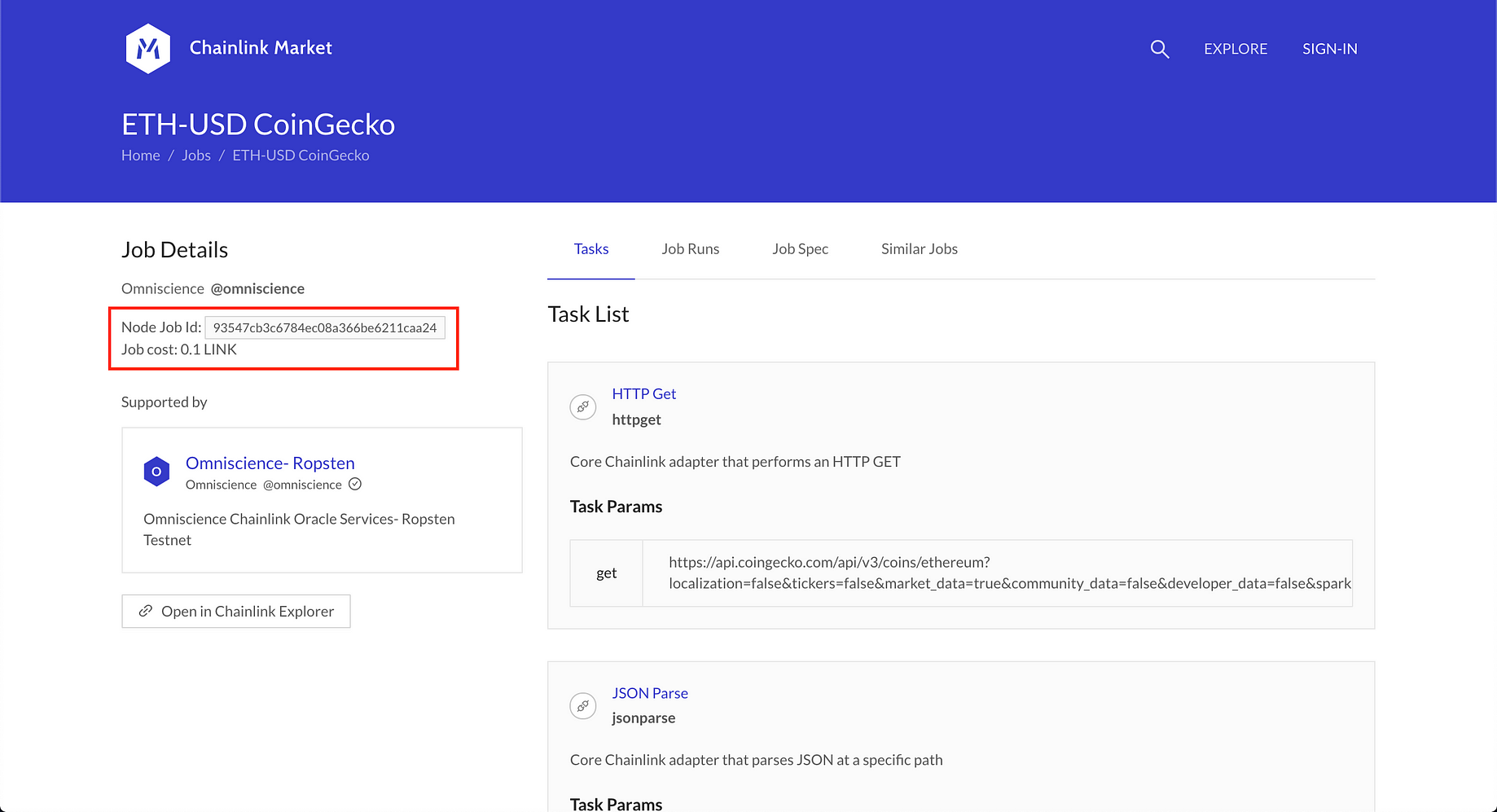Image resolution: width=1497 pixels, height=812 pixels.
Task: Click the link icon in Open in Chainlink Explorer
Action: [x=146, y=611]
